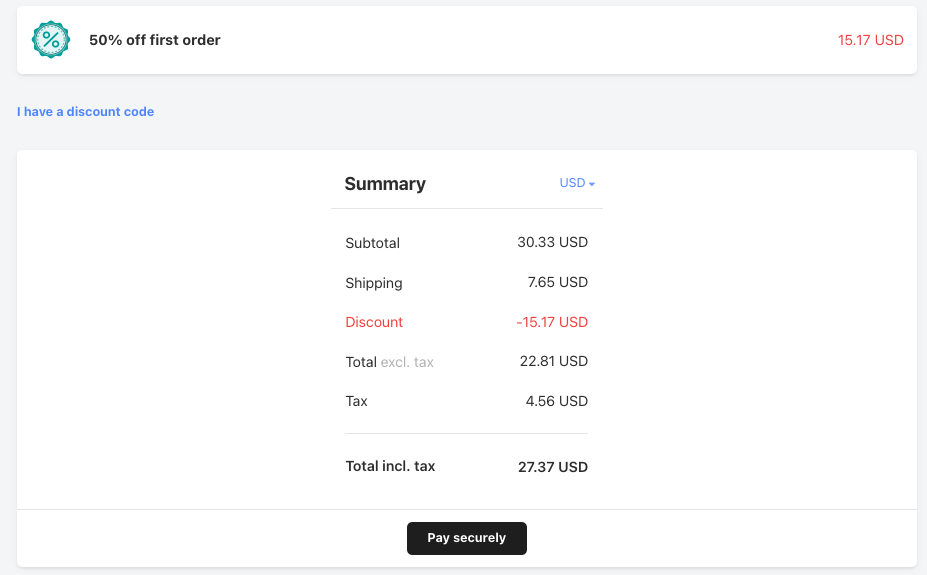Click the small caret beside USD
The width and height of the screenshot is (927, 575).
592,184
